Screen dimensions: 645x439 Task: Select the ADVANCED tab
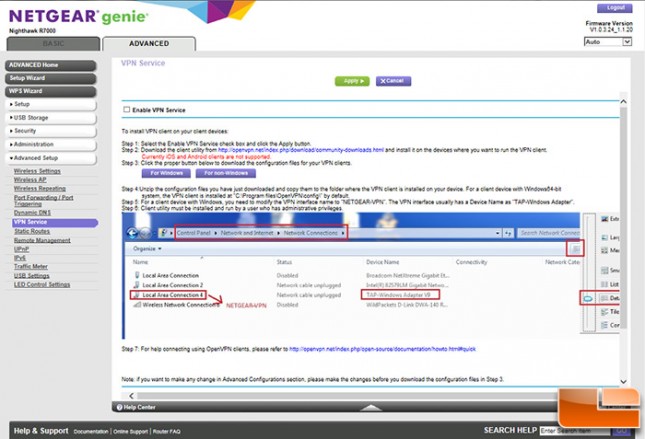(149, 44)
